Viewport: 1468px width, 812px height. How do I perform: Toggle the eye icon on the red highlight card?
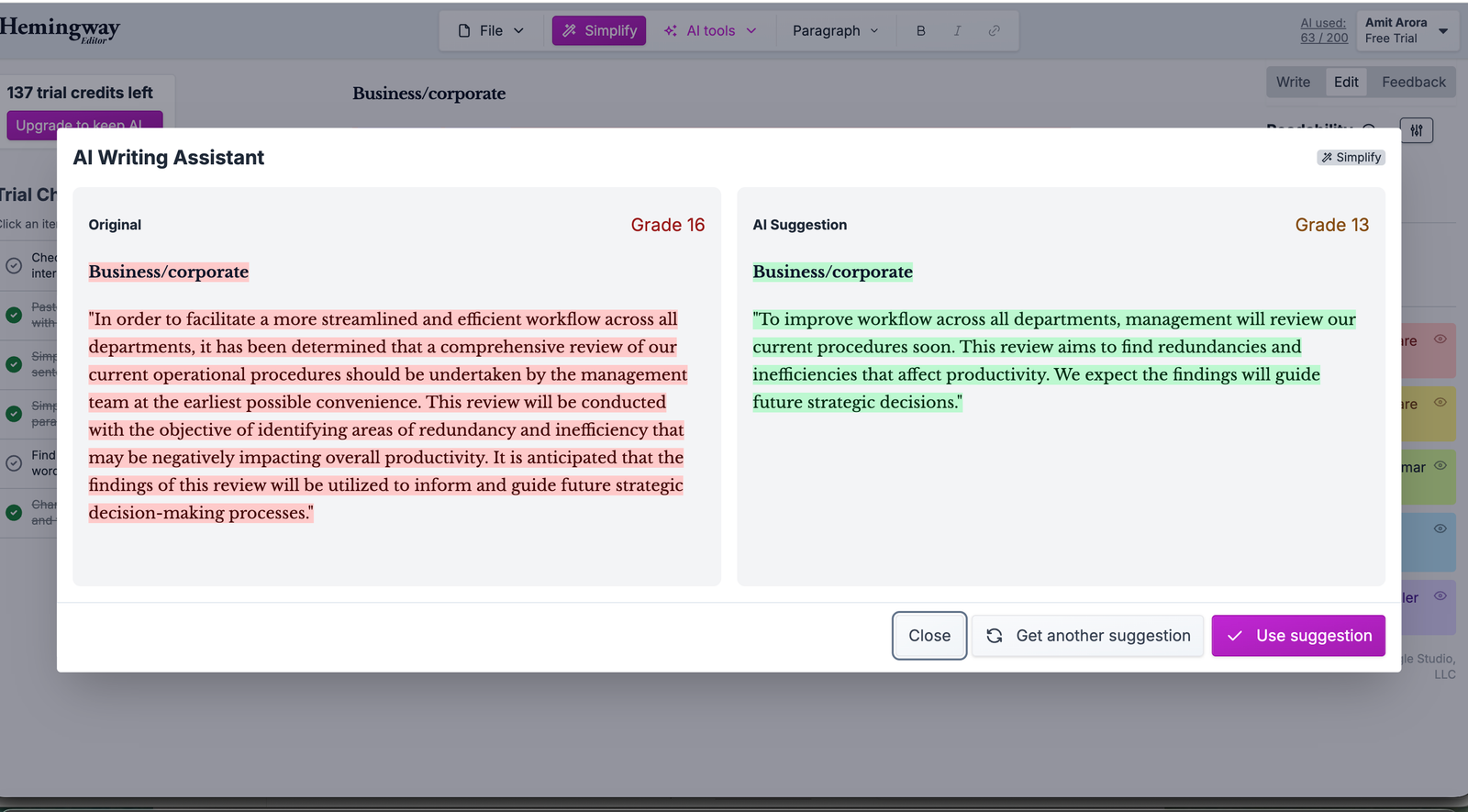(1440, 339)
